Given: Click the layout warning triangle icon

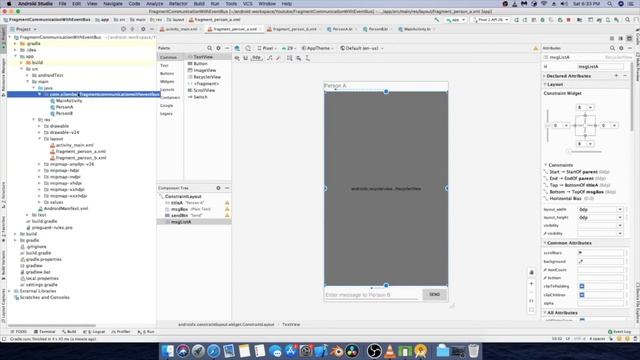Looking at the screenshot, I should click(x=536, y=48).
